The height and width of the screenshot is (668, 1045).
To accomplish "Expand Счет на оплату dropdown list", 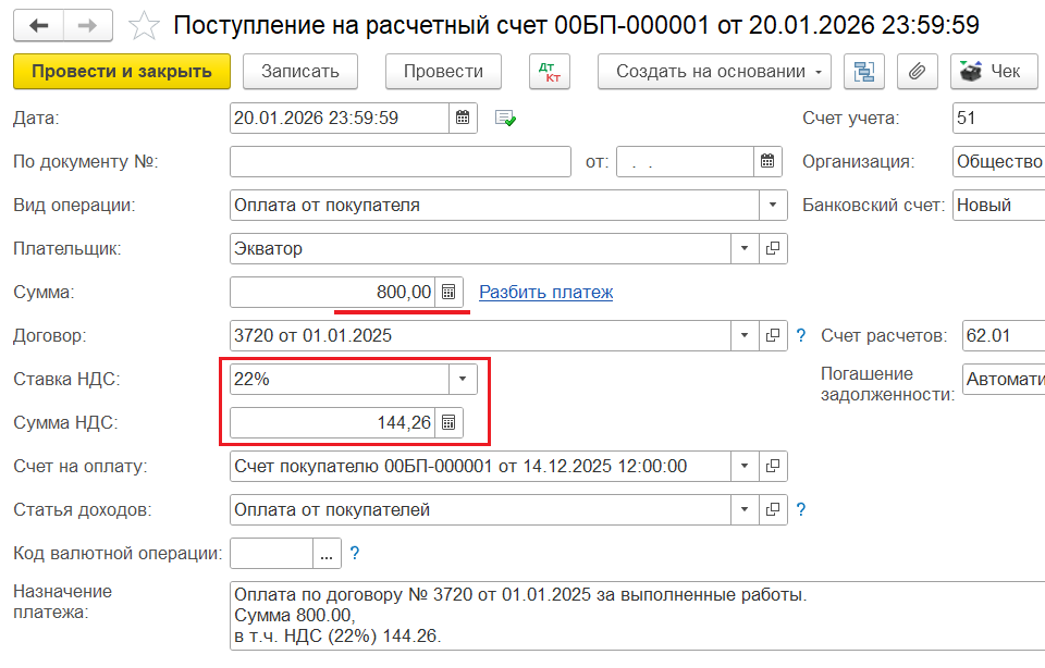I will coord(745,466).
